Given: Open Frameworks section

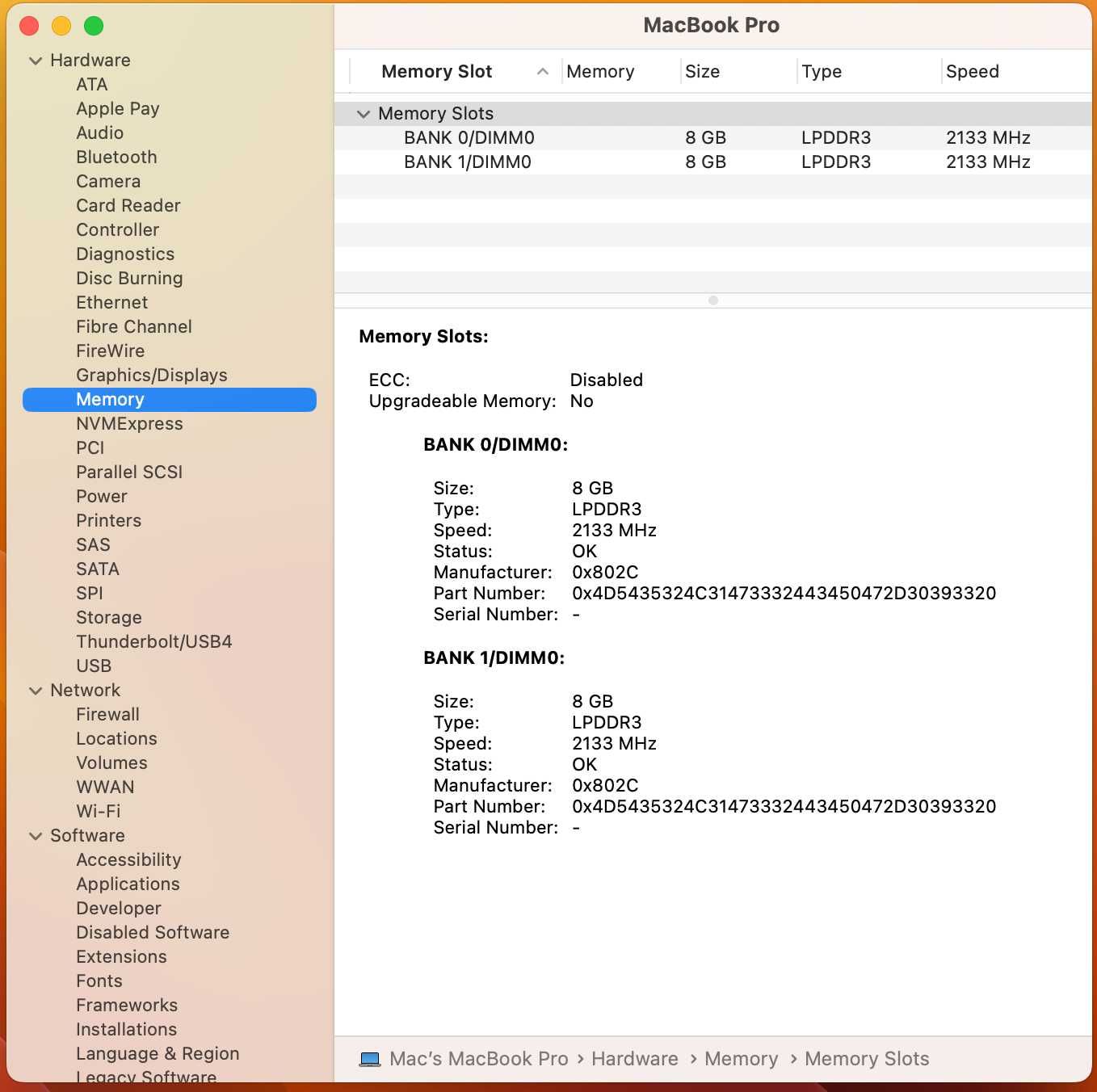Looking at the screenshot, I should pyautogui.click(x=127, y=1006).
